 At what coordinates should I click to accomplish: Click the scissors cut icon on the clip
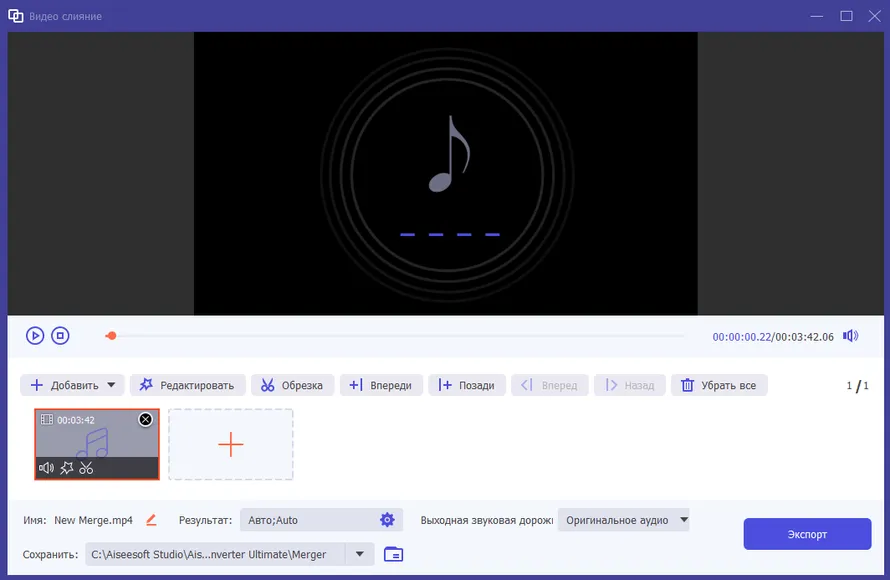[x=86, y=468]
